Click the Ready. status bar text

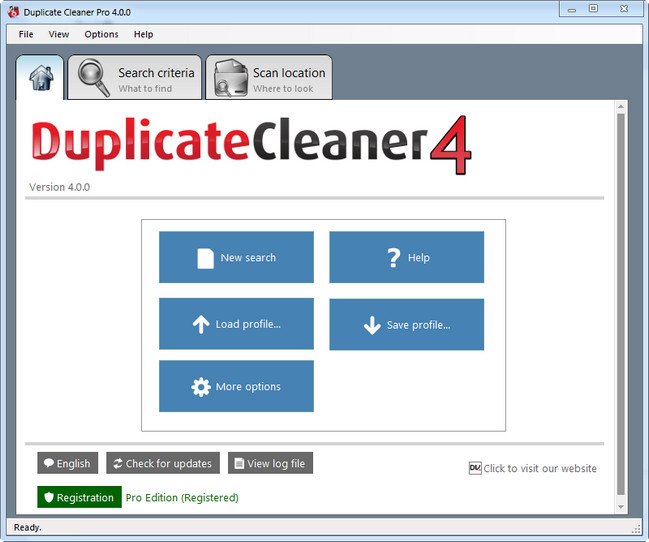[27, 527]
